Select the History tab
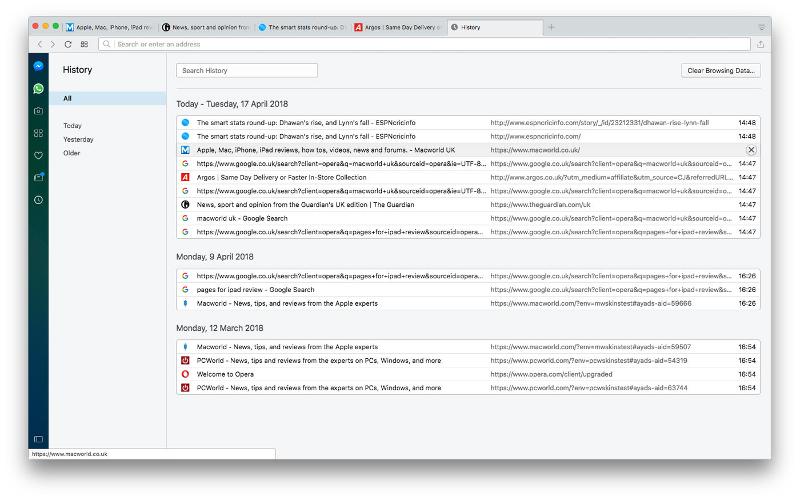This screenshot has height=500, width=800. coord(494,27)
